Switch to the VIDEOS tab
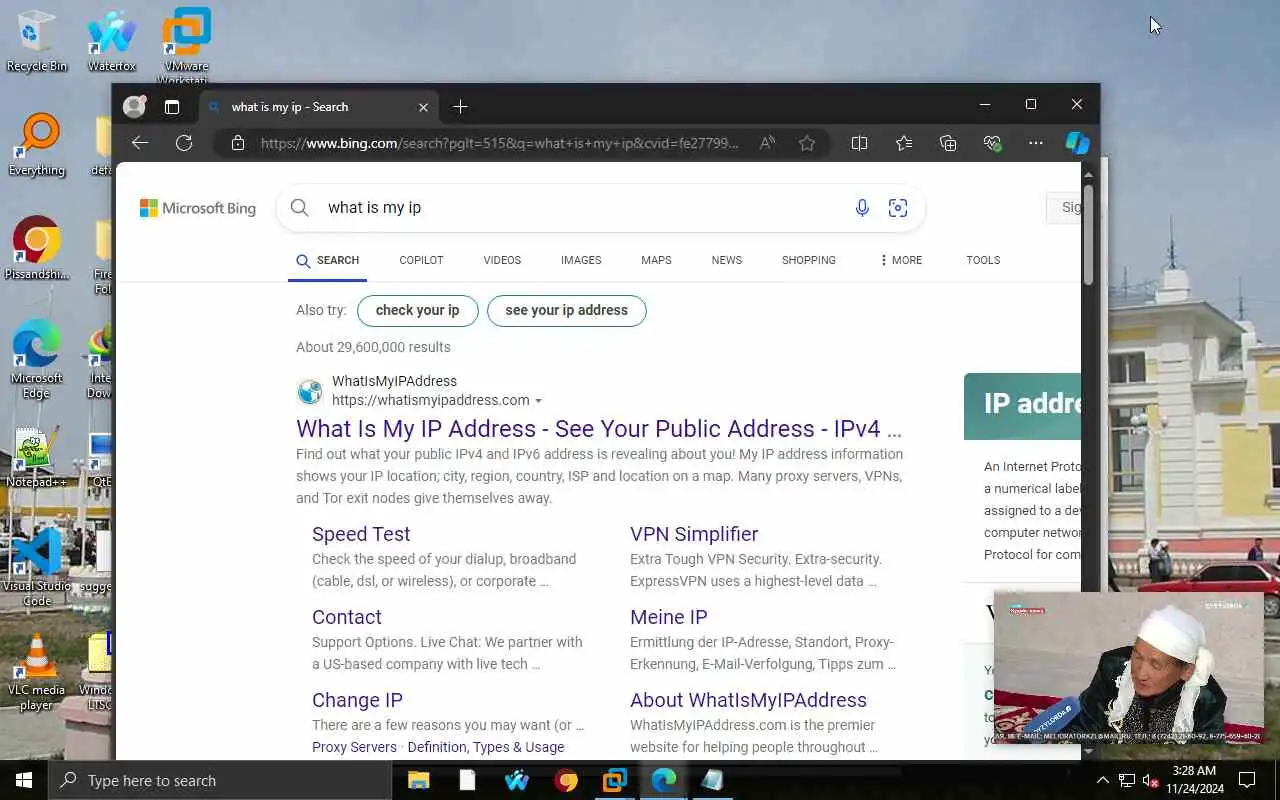 click(x=502, y=260)
